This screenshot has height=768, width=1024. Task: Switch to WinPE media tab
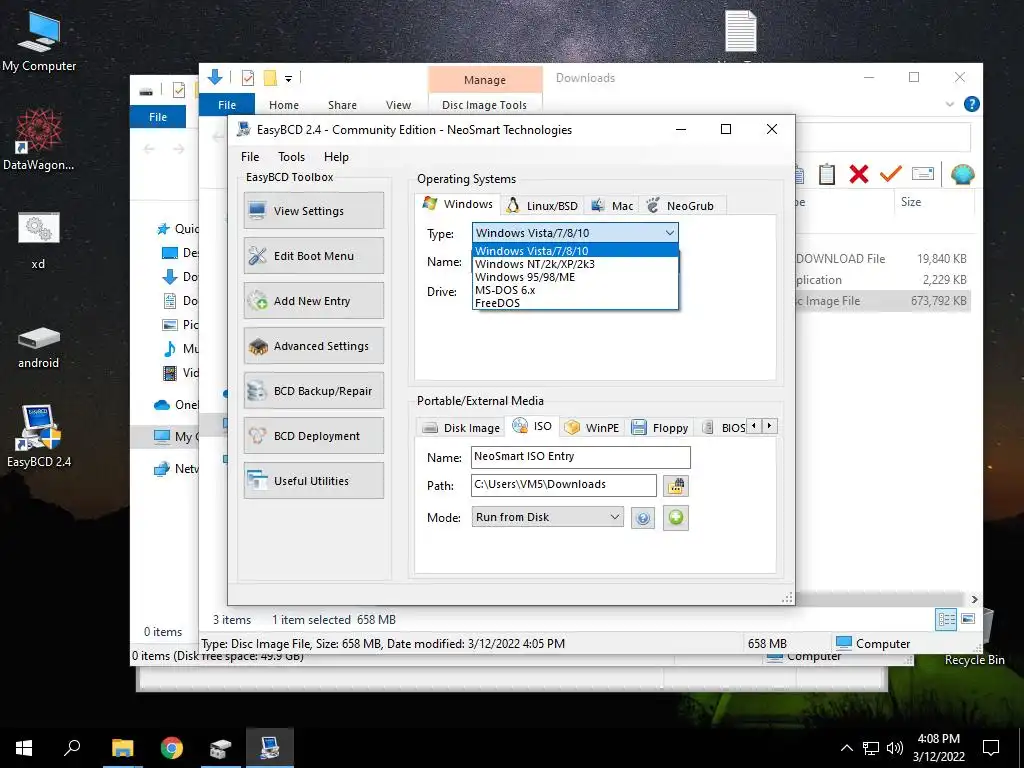click(592, 428)
